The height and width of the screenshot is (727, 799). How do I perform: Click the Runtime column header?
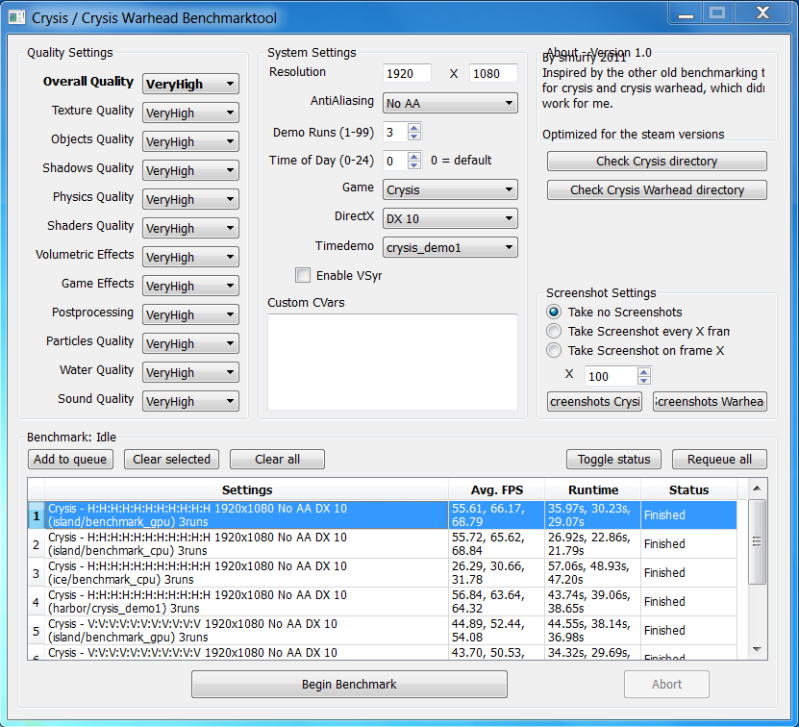[x=593, y=490]
